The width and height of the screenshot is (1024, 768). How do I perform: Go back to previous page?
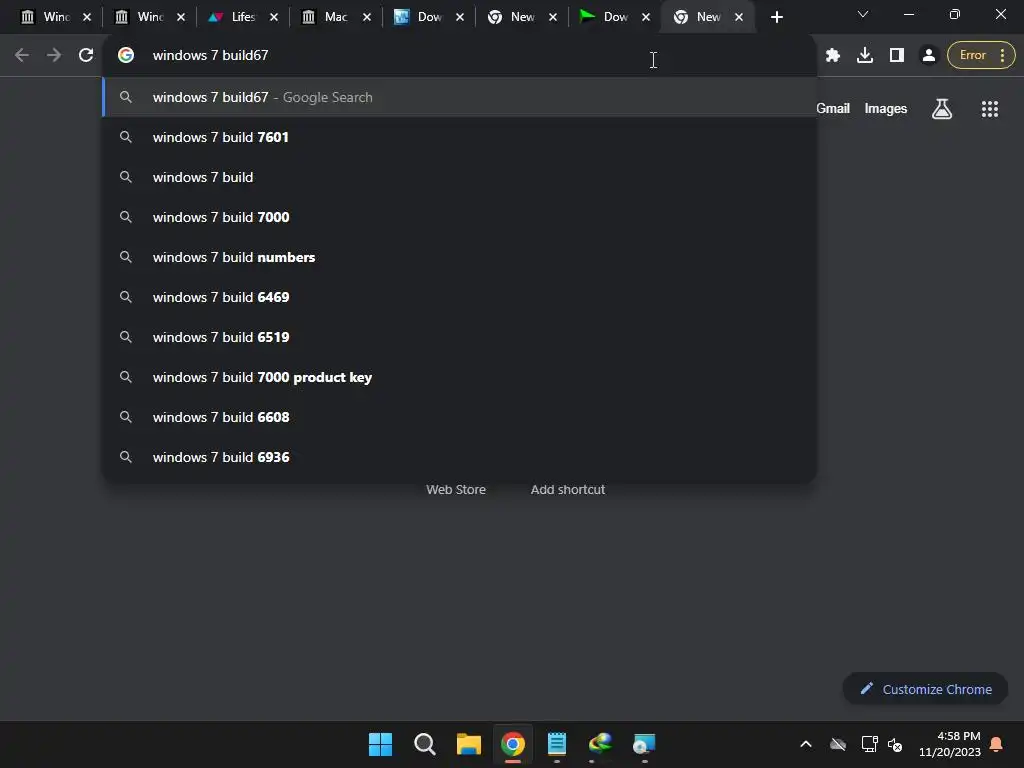coord(22,56)
